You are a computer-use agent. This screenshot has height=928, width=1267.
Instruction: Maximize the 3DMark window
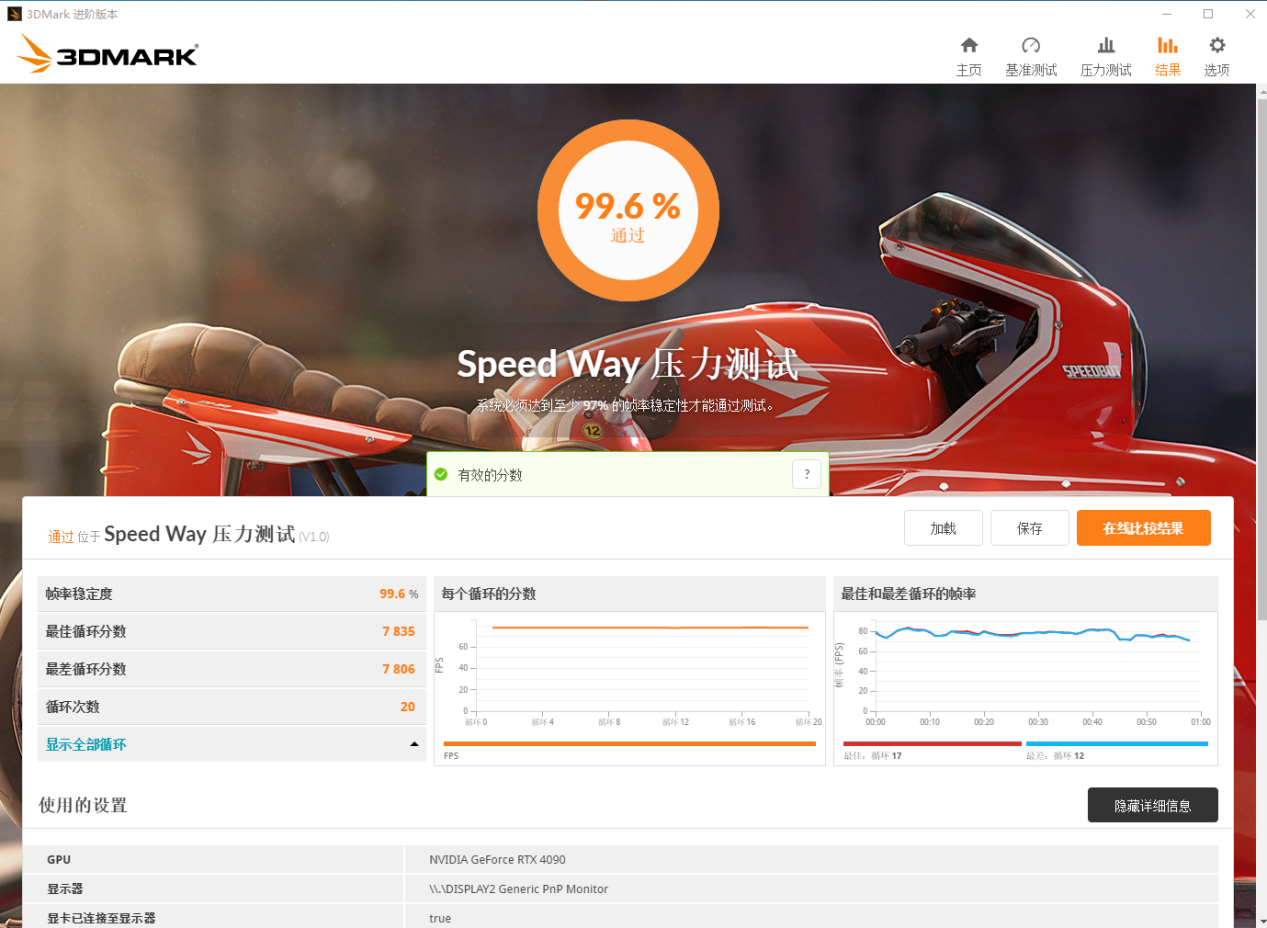1208,14
